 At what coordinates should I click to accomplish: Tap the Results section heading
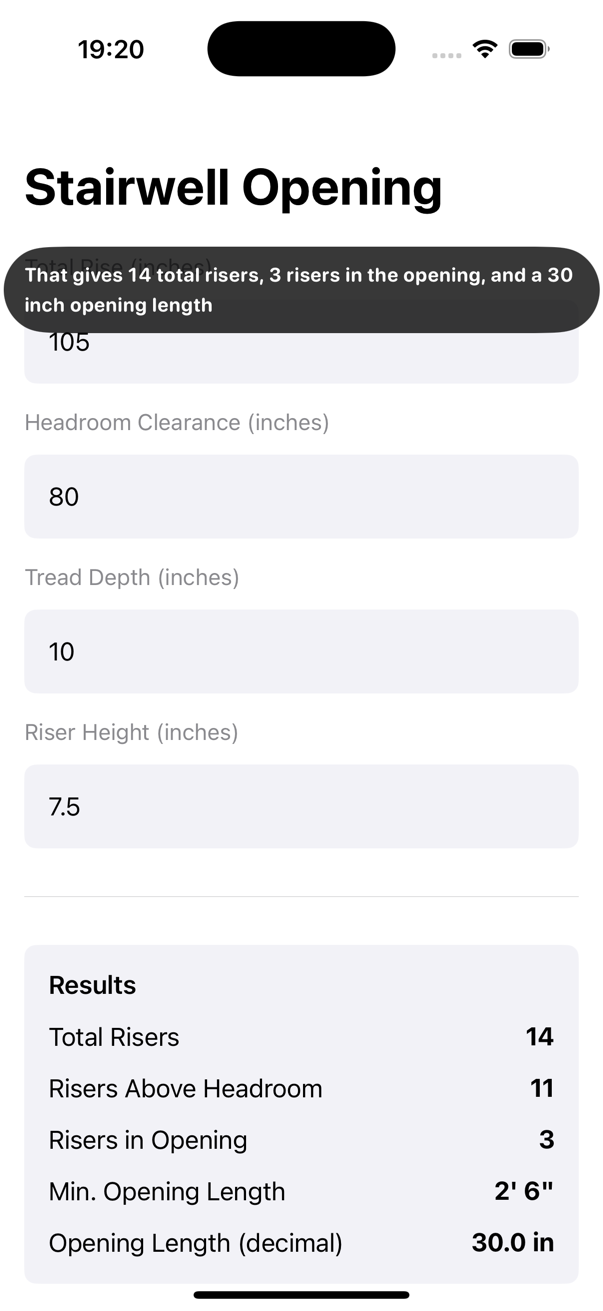tap(92, 986)
